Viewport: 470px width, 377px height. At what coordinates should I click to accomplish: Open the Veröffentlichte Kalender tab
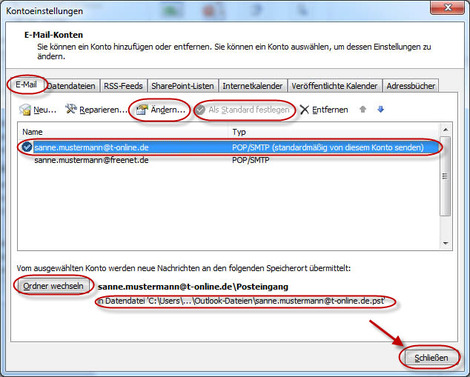pyautogui.click(x=334, y=86)
